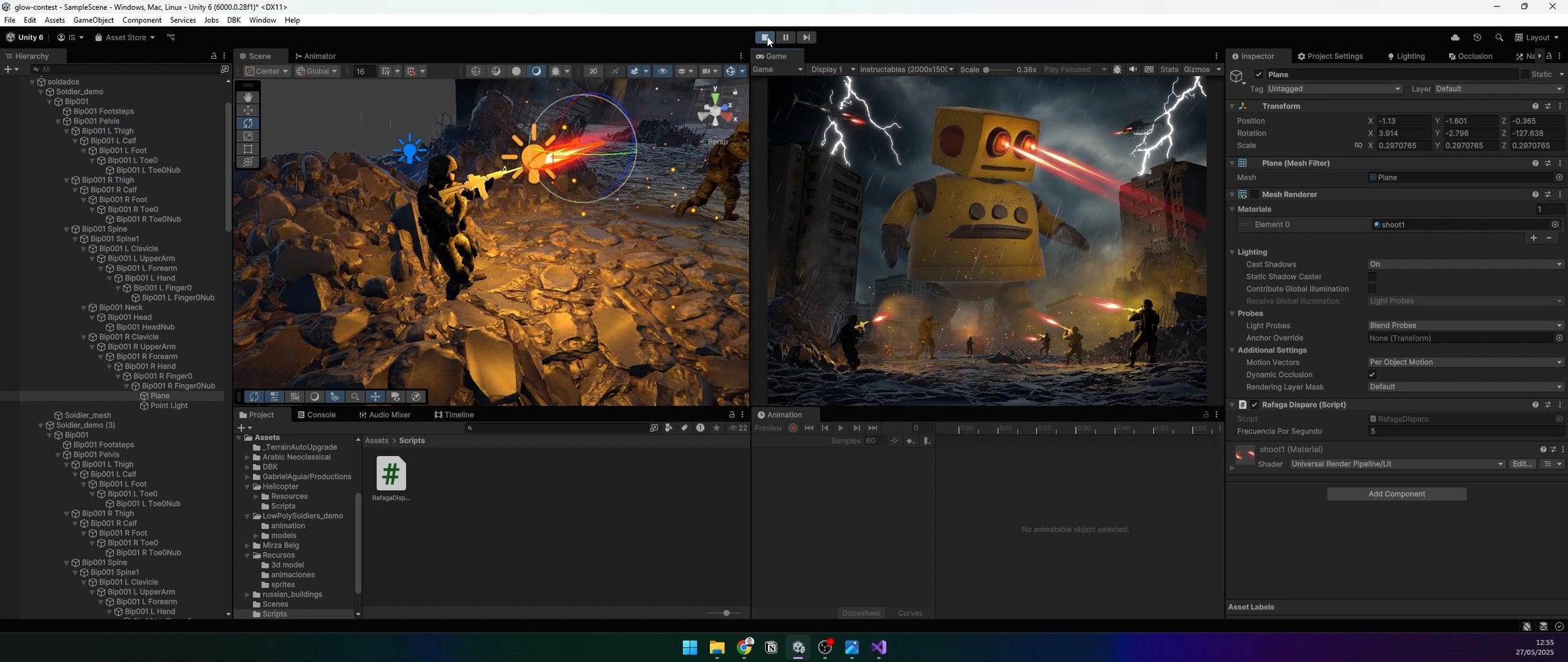Pause the play mode
Screen dimensions: 1568x662
click(x=786, y=37)
